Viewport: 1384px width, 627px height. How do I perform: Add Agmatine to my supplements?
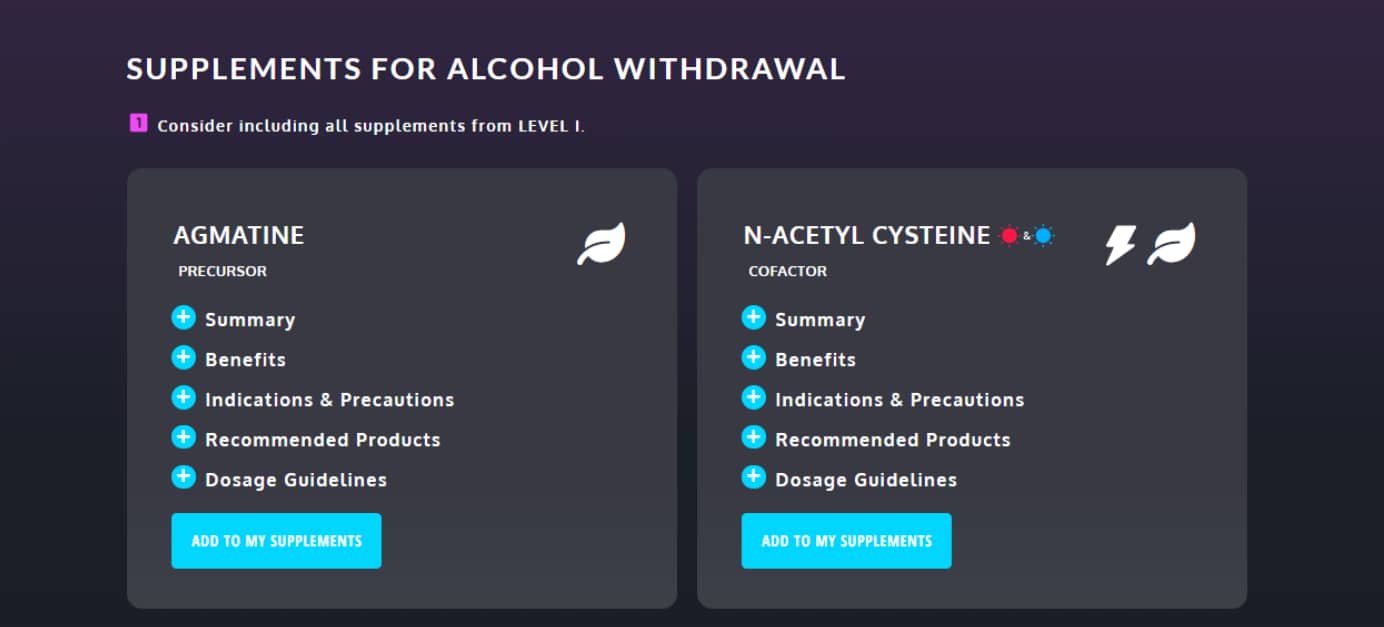point(276,541)
